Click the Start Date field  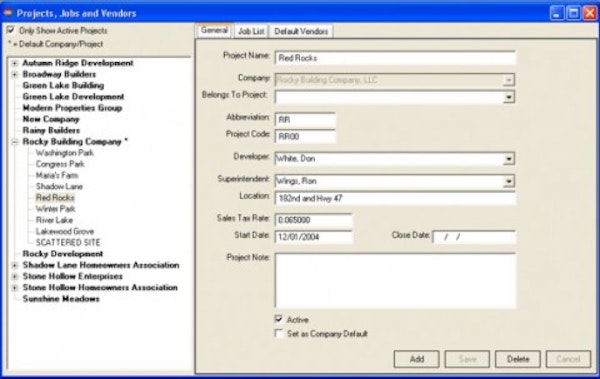pyautogui.click(x=313, y=237)
